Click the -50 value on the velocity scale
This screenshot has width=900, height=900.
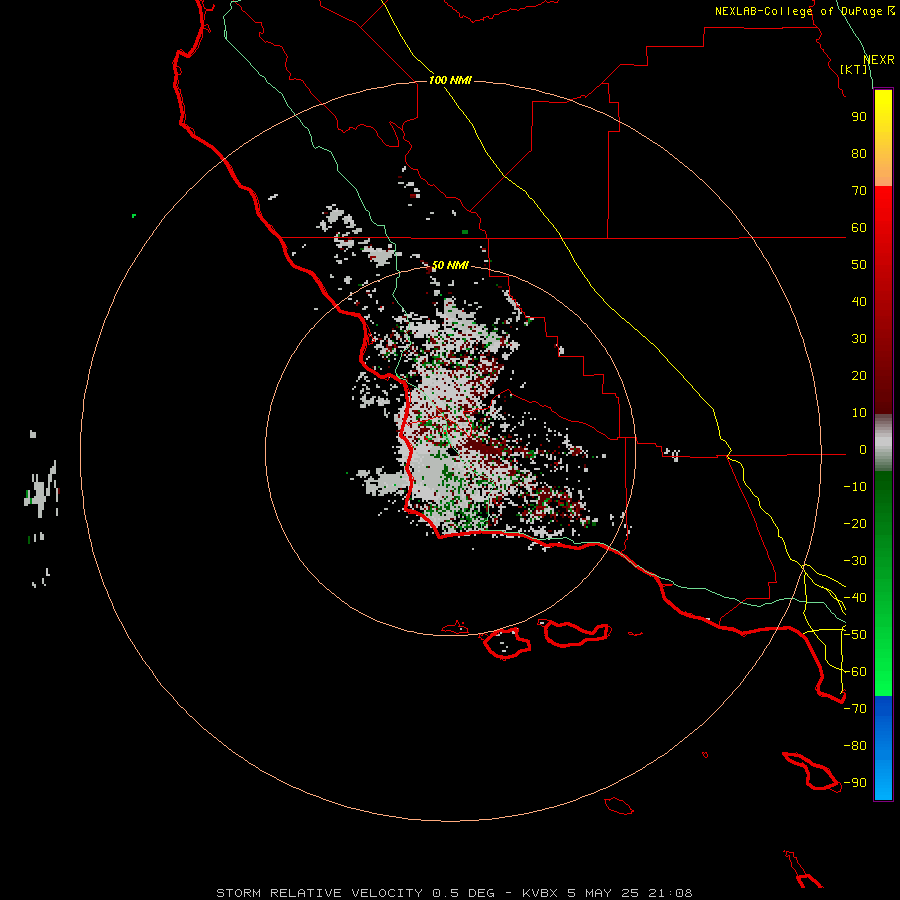click(x=855, y=635)
